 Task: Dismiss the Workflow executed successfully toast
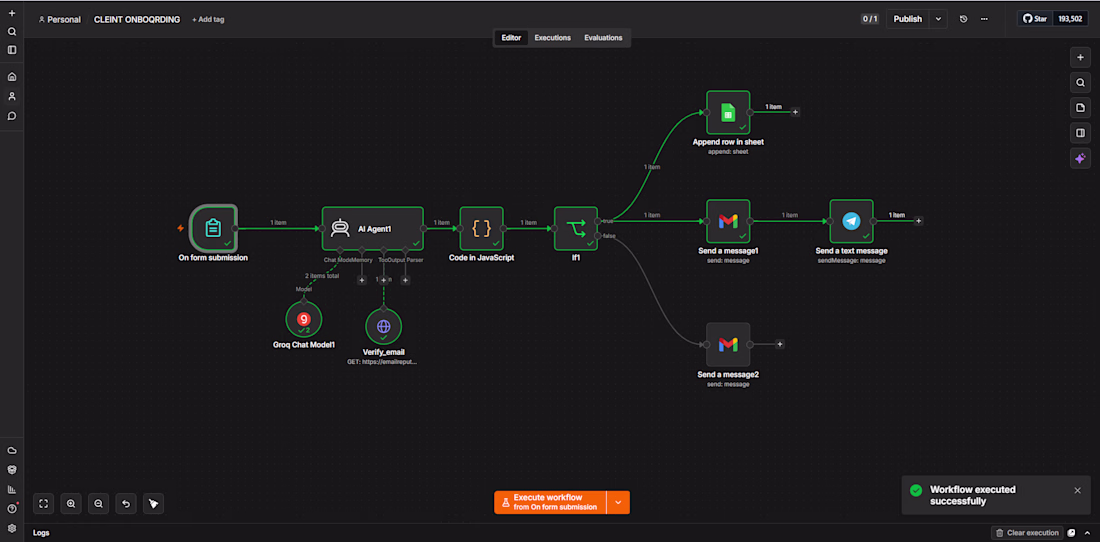pyautogui.click(x=1078, y=490)
